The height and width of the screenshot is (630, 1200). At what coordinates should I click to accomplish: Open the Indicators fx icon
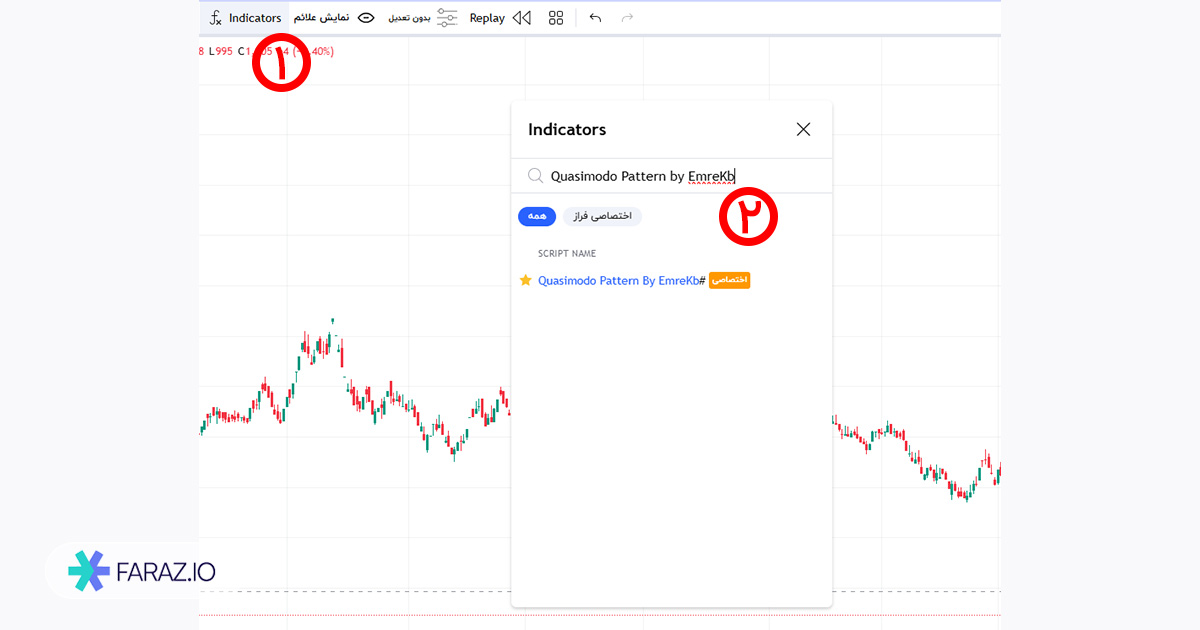click(x=215, y=17)
